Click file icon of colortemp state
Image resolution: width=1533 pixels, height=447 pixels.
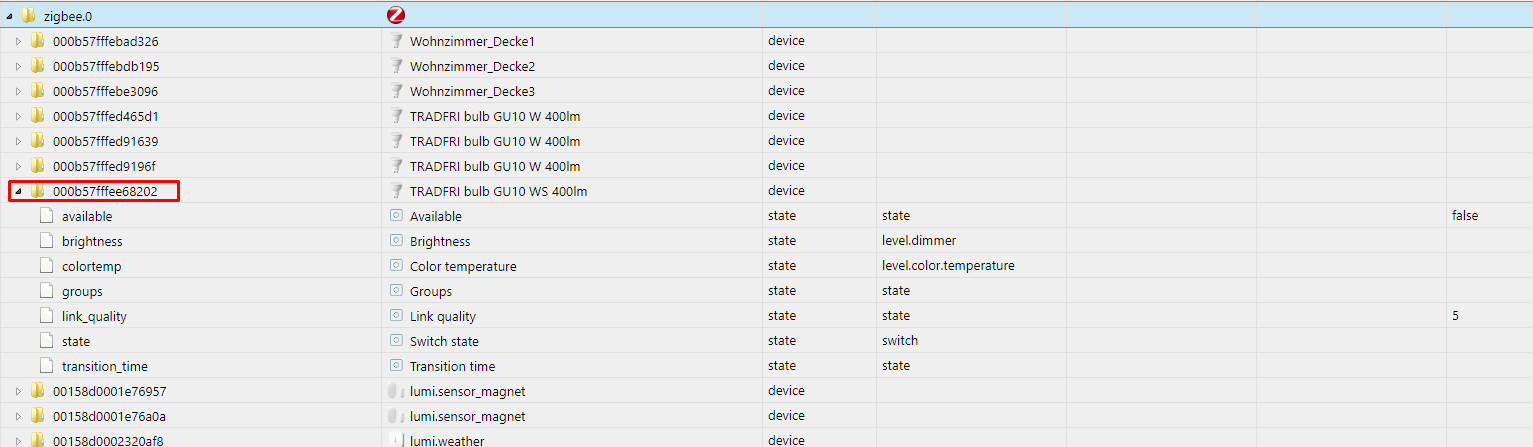(46, 266)
